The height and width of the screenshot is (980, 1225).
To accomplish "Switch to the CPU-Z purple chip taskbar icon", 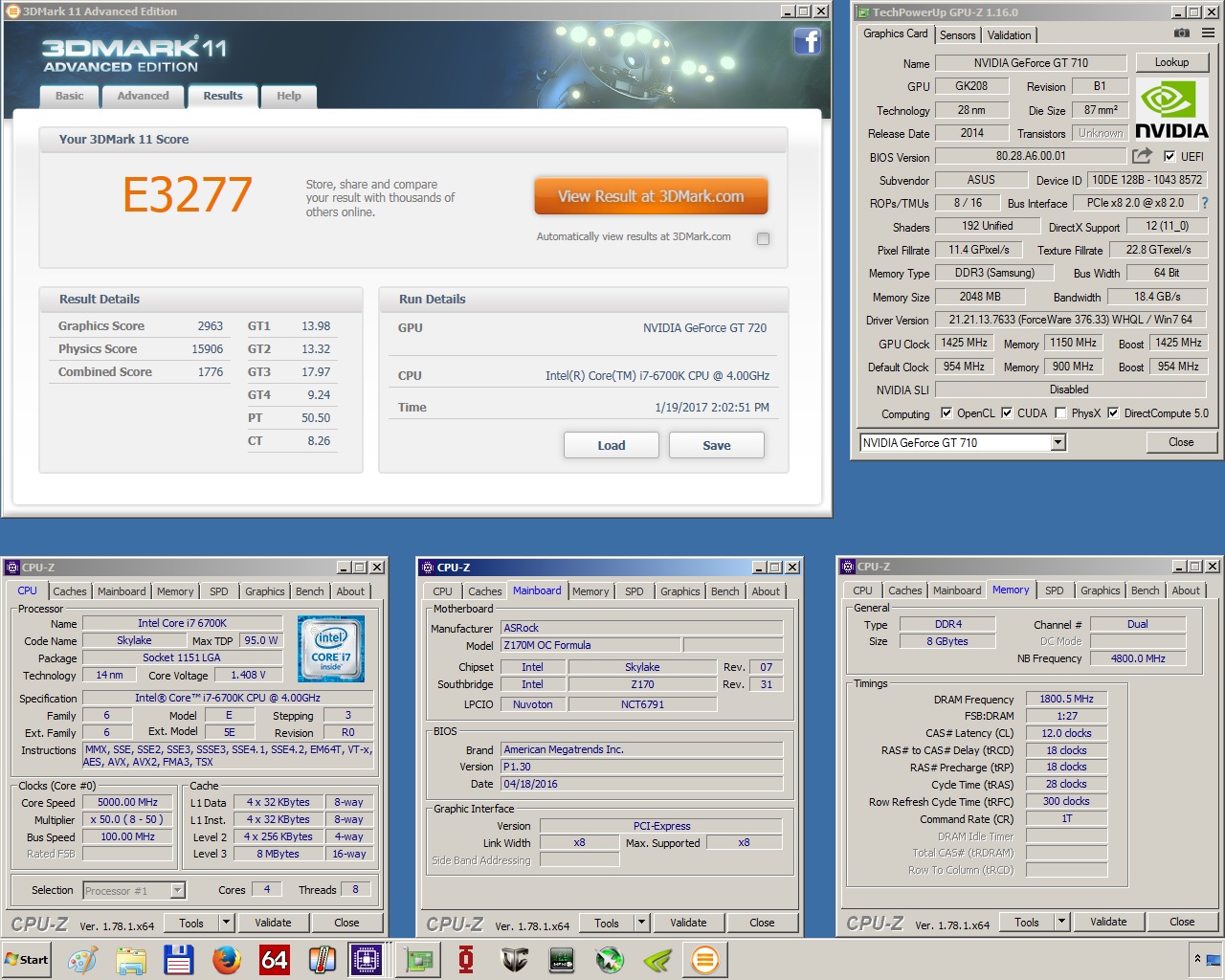I will [367, 959].
